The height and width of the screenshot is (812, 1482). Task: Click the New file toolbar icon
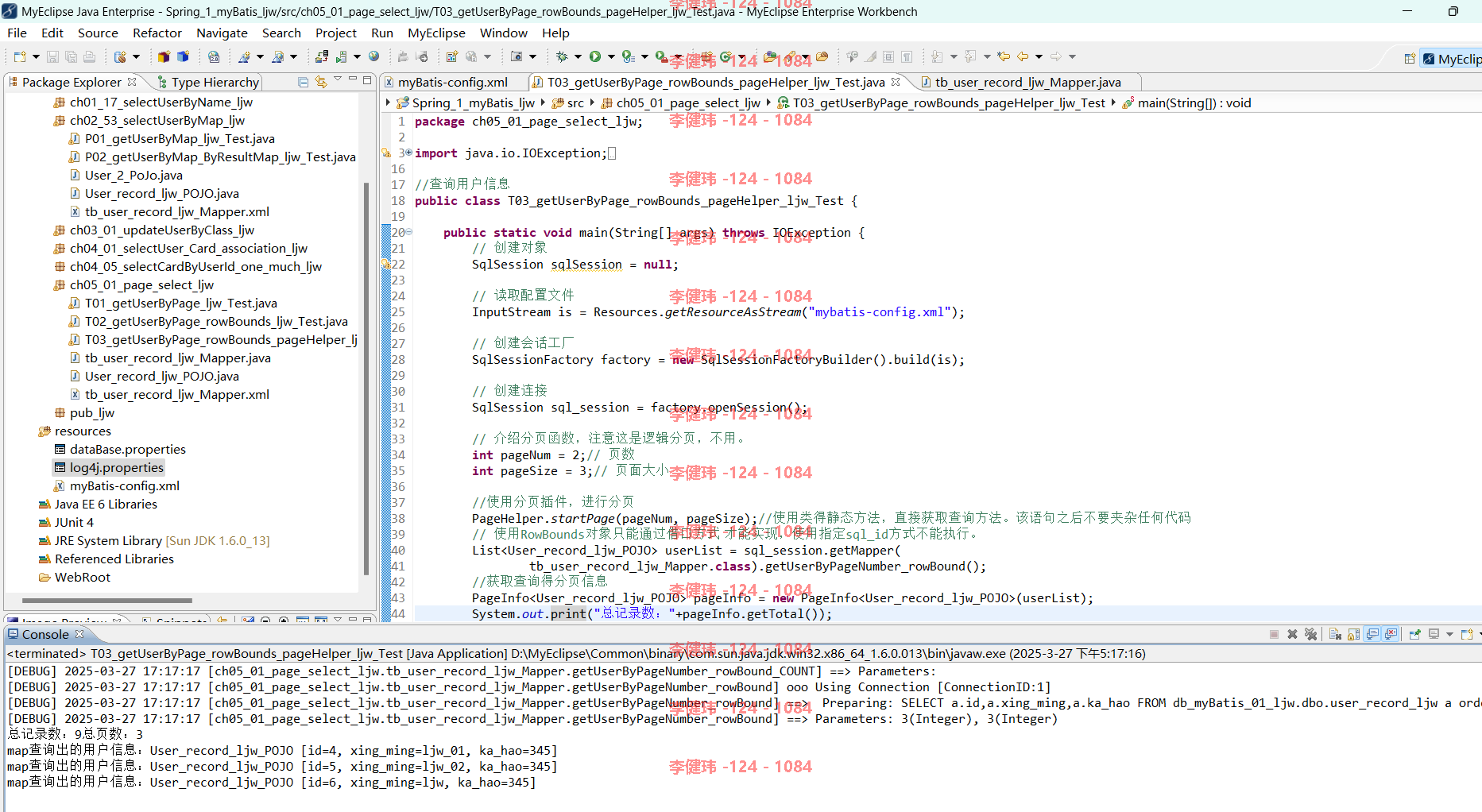coord(20,57)
